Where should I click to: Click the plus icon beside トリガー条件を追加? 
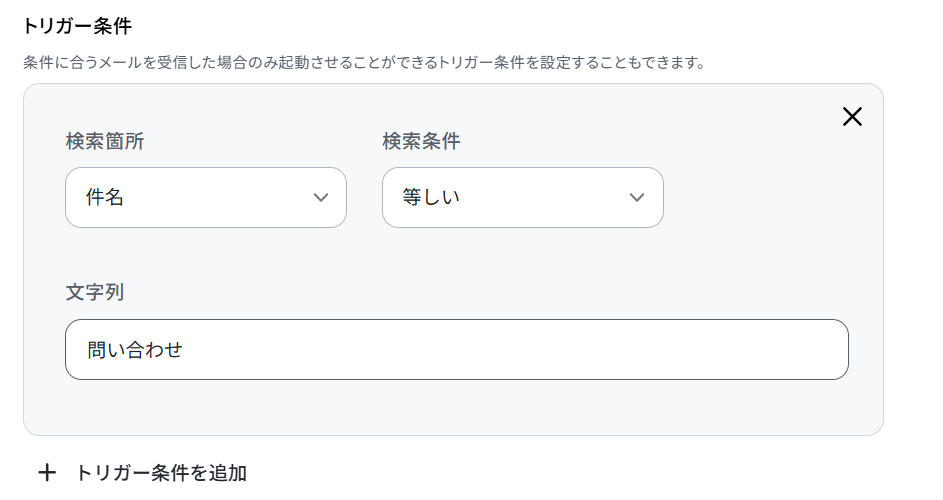tap(47, 473)
